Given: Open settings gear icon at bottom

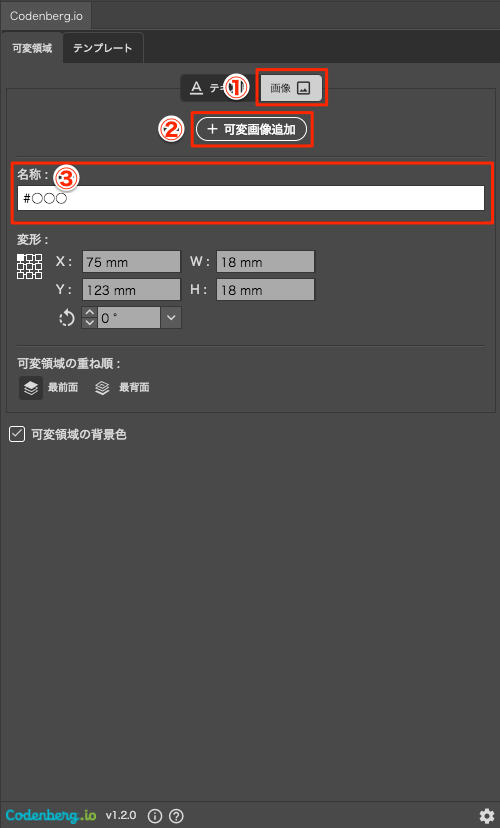Looking at the screenshot, I should 486,815.
